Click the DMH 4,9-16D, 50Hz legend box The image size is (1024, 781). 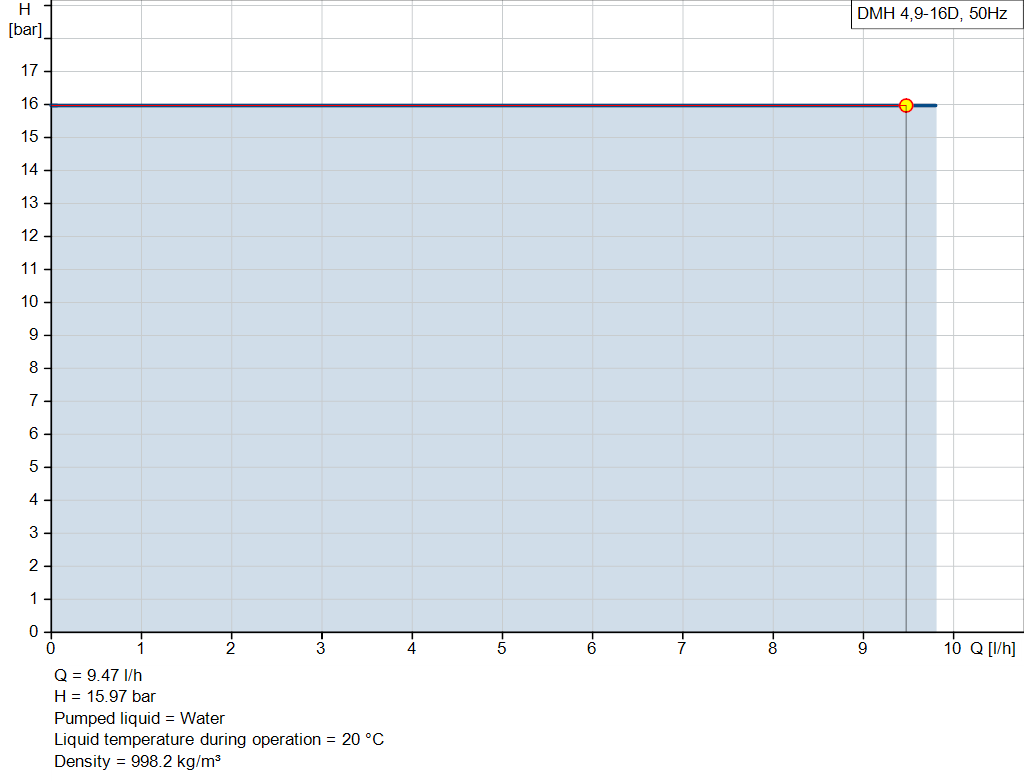click(x=936, y=14)
